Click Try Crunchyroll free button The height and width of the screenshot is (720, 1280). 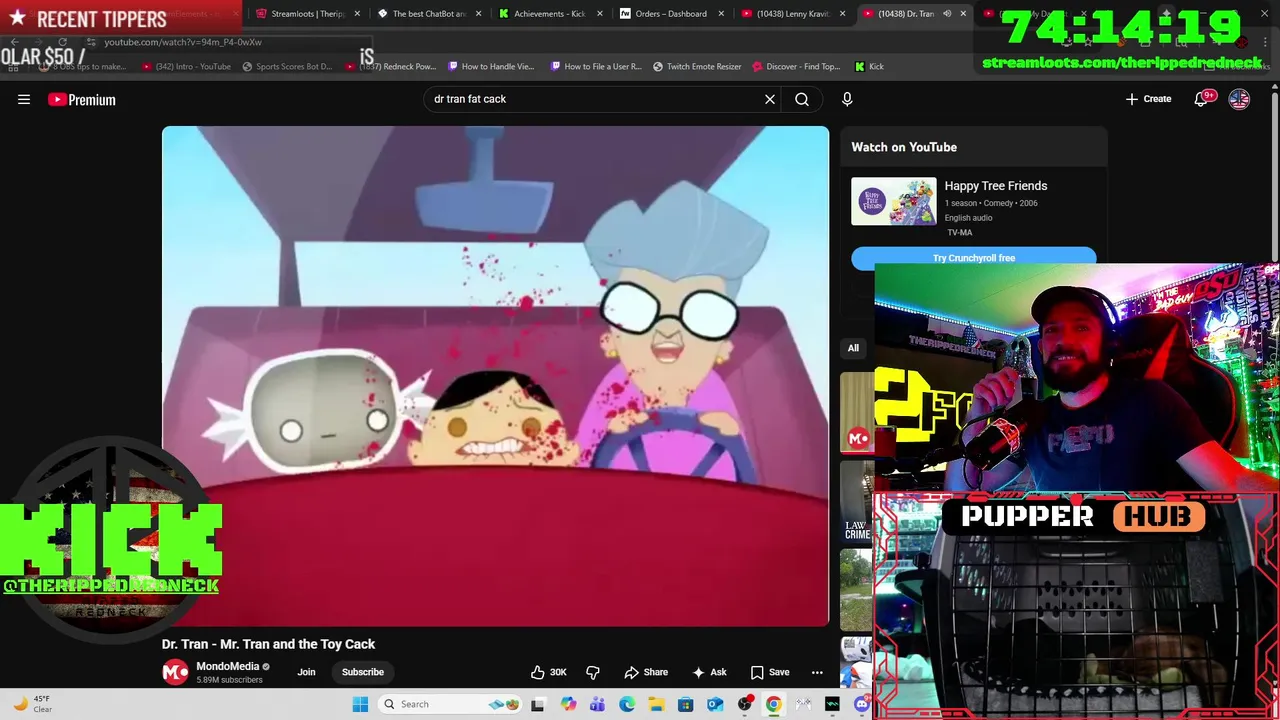[974, 258]
